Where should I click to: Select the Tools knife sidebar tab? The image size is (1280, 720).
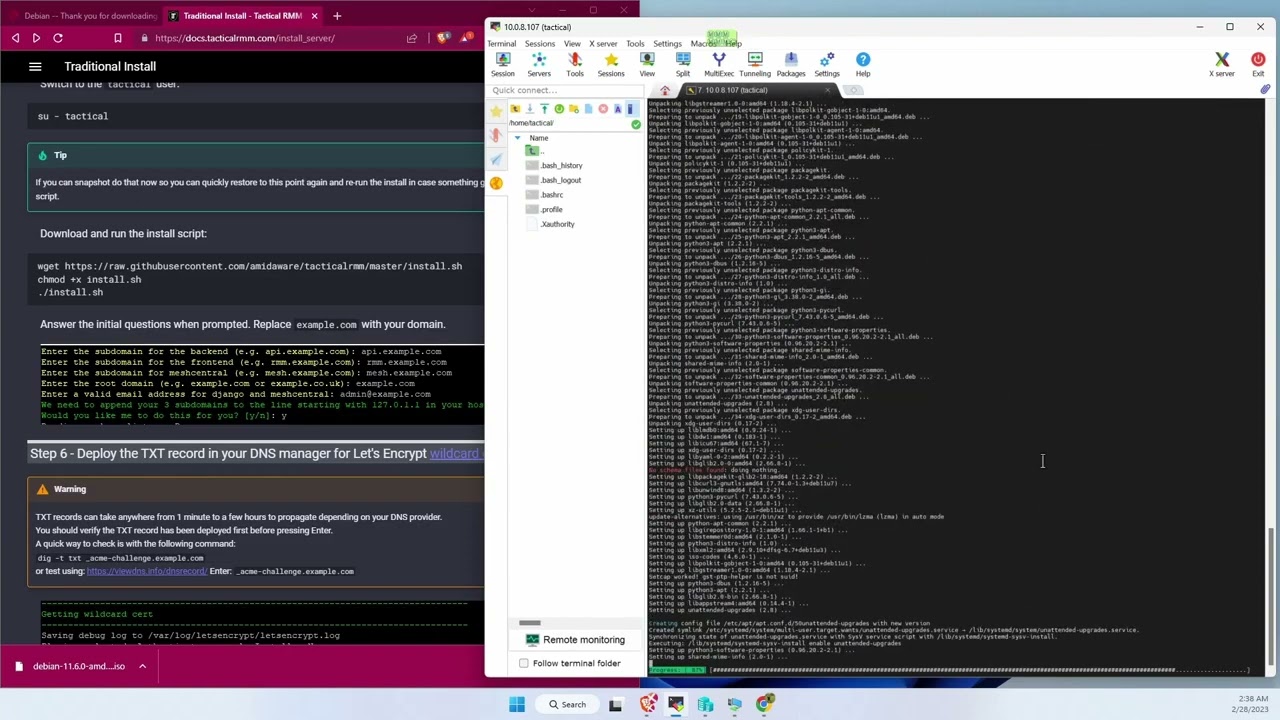[x=496, y=136]
